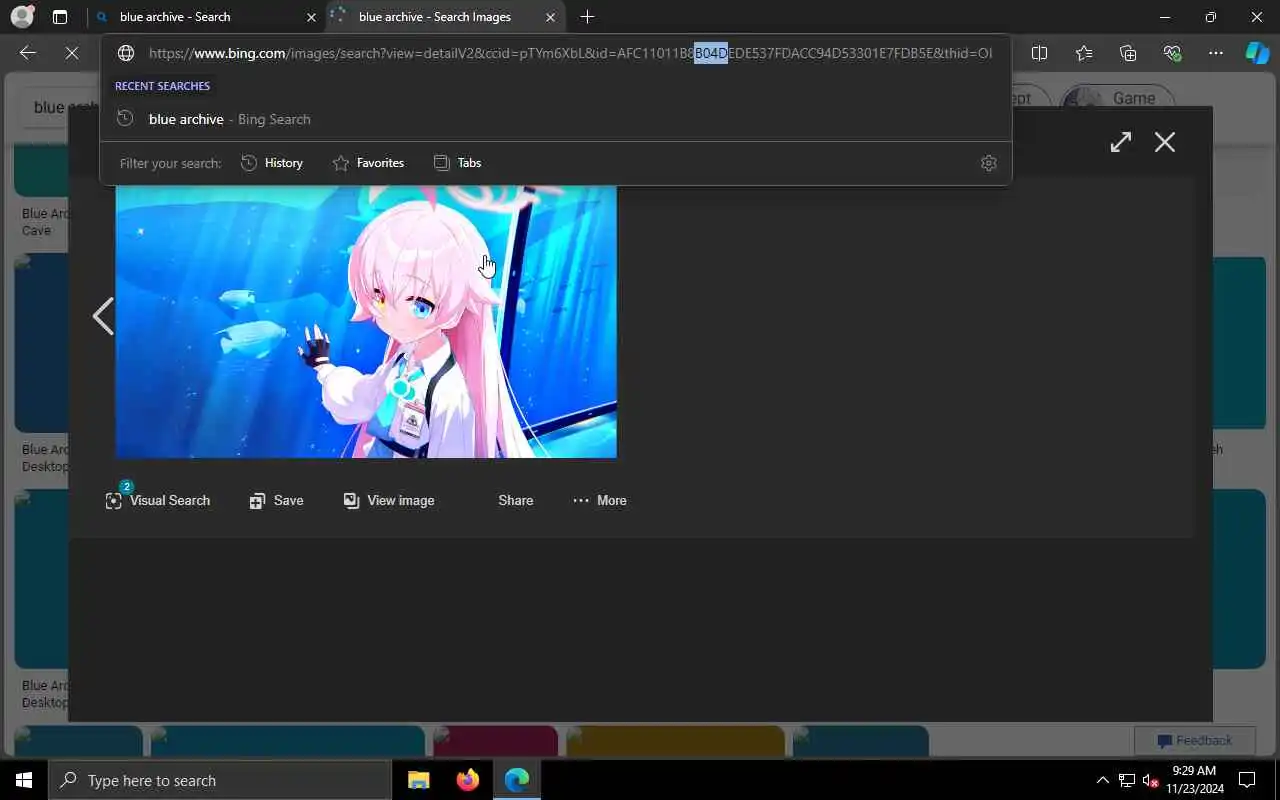This screenshot has width=1280, height=800.
Task: Open the Windows Start menu
Action: pyautogui.click(x=24, y=780)
